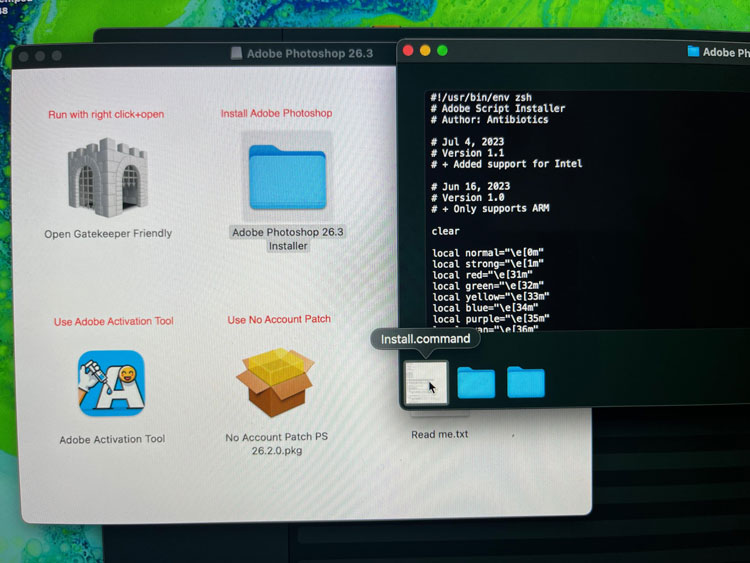
Task: Click the 'Use No Account Patch' red heading
Action: click(x=279, y=320)
